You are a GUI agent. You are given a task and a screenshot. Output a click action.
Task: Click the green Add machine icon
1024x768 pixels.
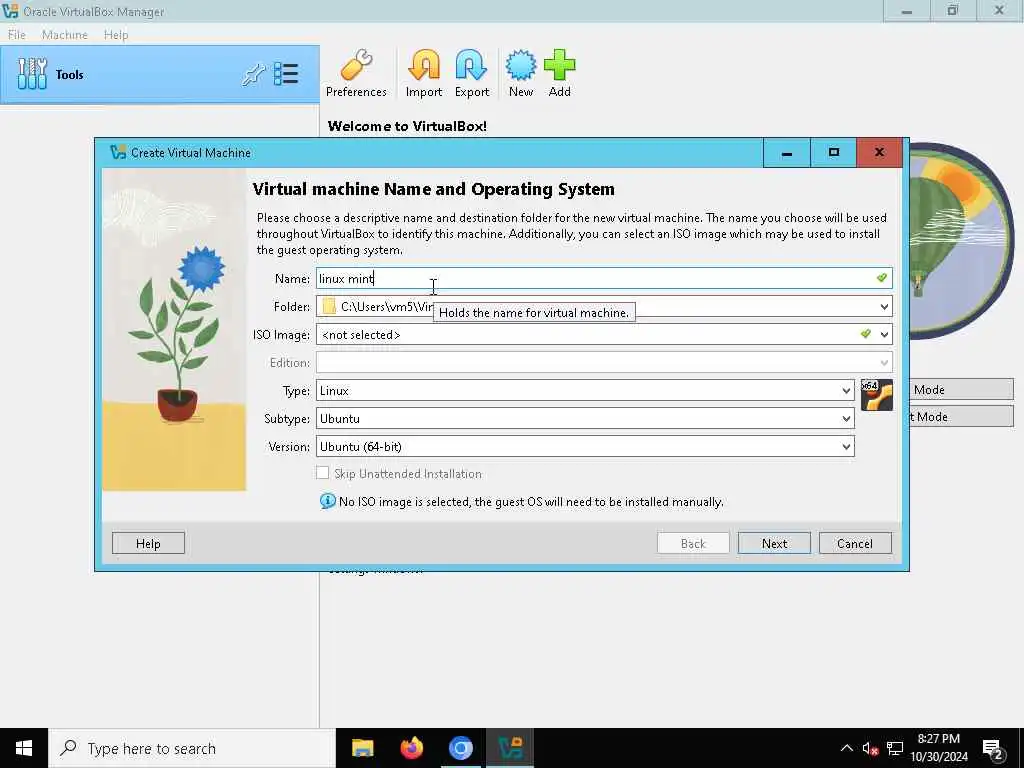[560, 73]
